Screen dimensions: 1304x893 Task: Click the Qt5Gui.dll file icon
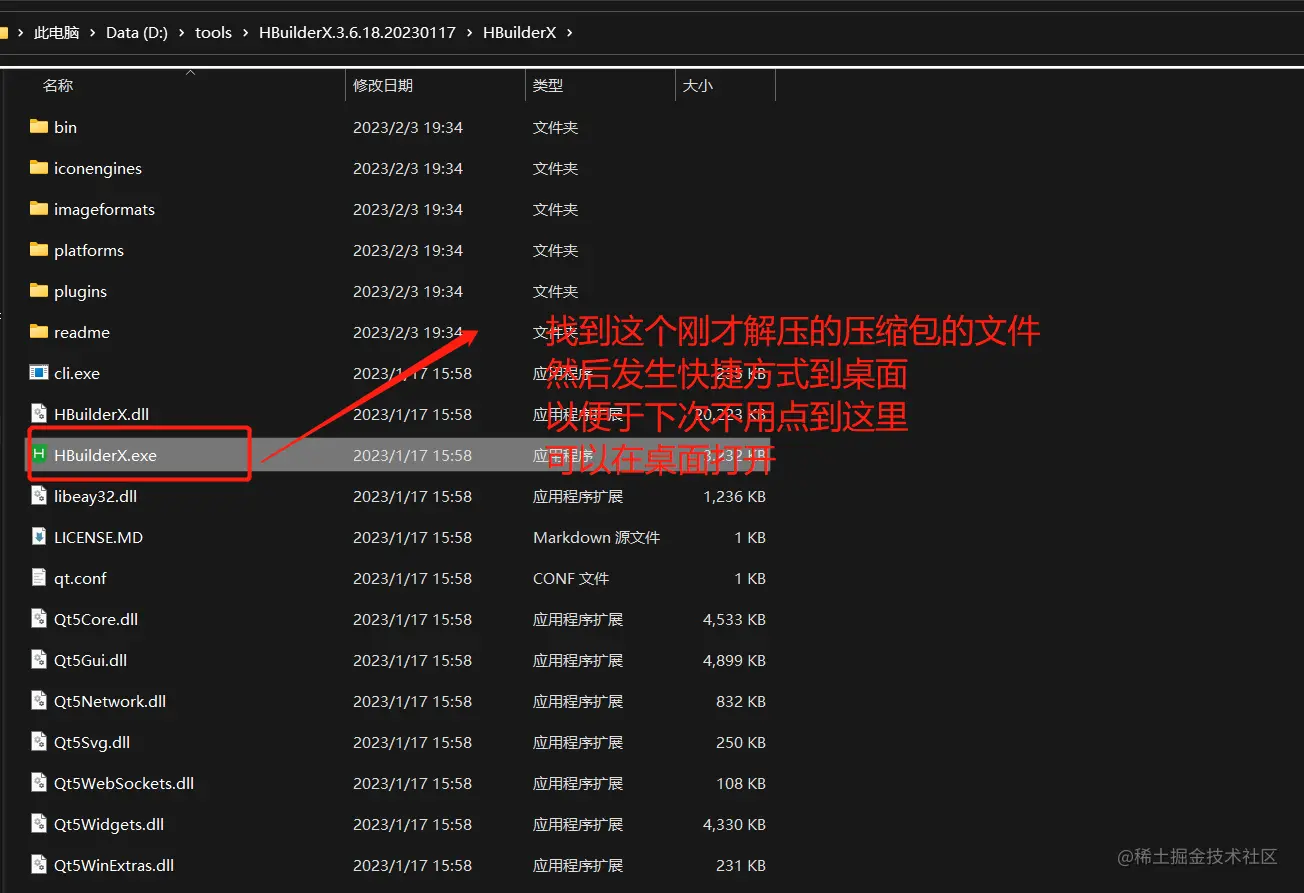point(39,660)
